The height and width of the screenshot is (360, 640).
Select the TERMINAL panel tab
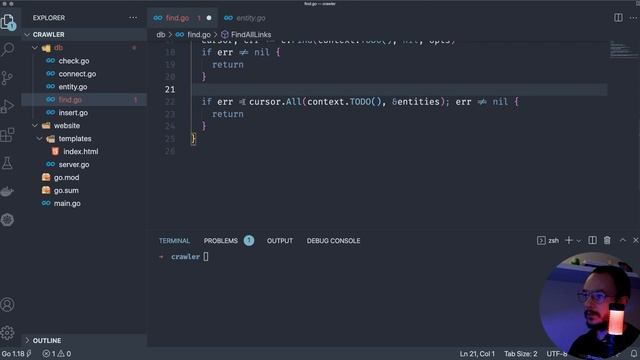[x=174, y=241]
